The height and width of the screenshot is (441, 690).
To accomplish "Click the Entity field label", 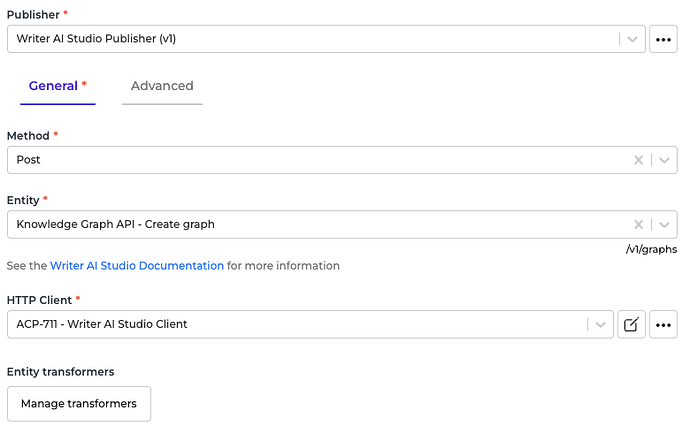I will click(x=23, y=200).
